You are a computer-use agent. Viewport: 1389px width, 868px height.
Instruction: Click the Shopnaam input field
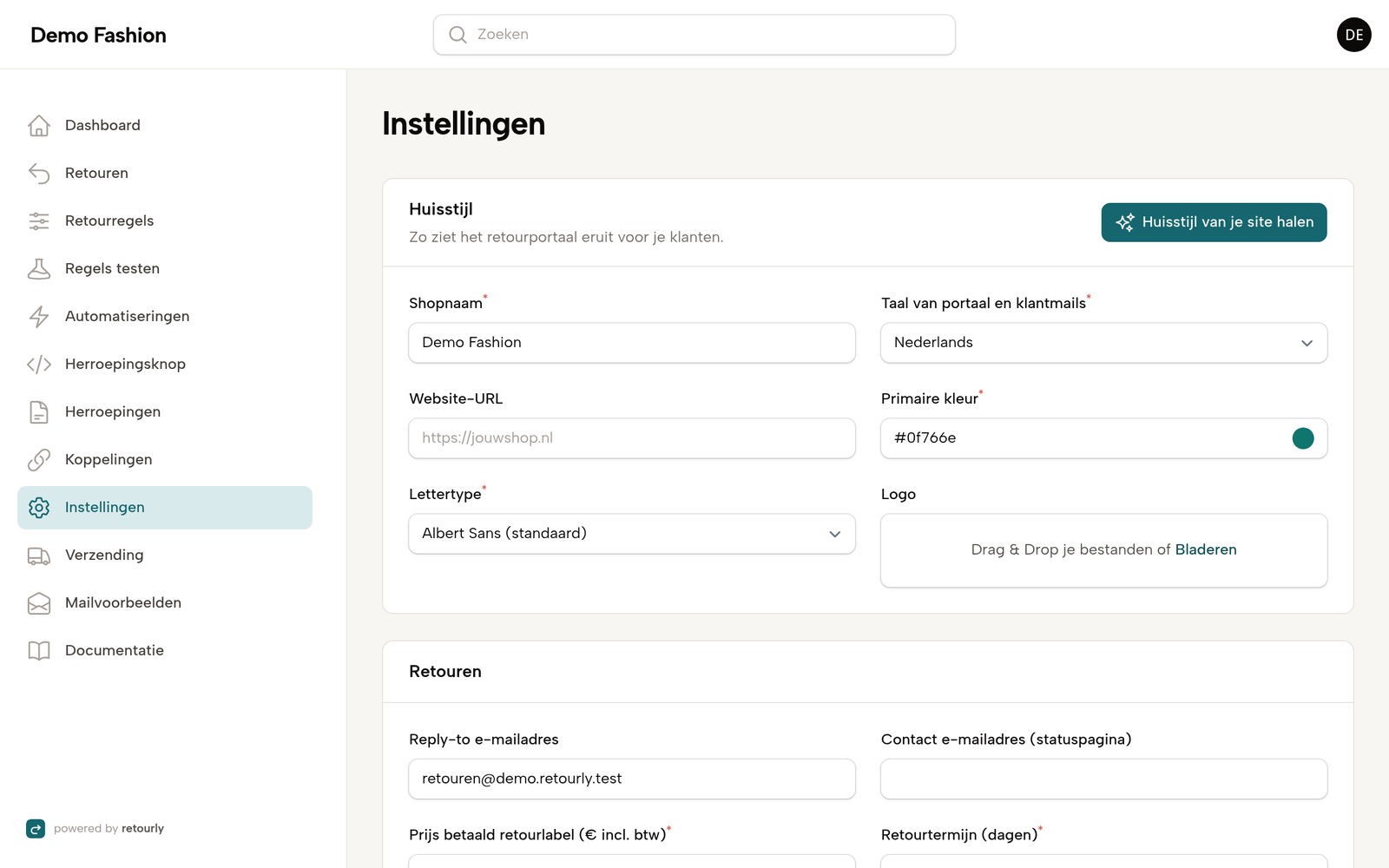click(632, 343)
